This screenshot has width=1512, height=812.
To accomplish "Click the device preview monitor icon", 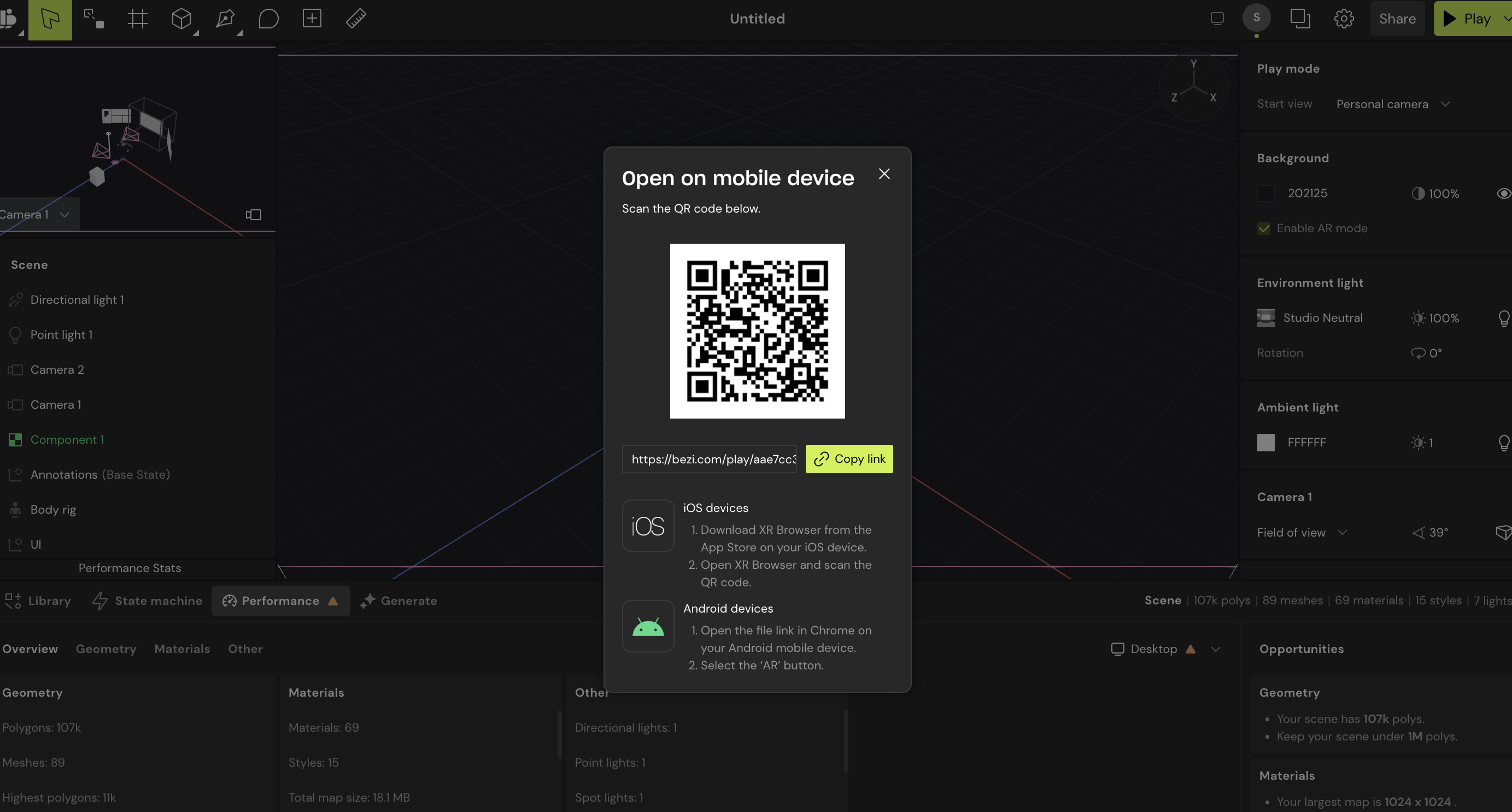I will click(x=1217, y=19).
